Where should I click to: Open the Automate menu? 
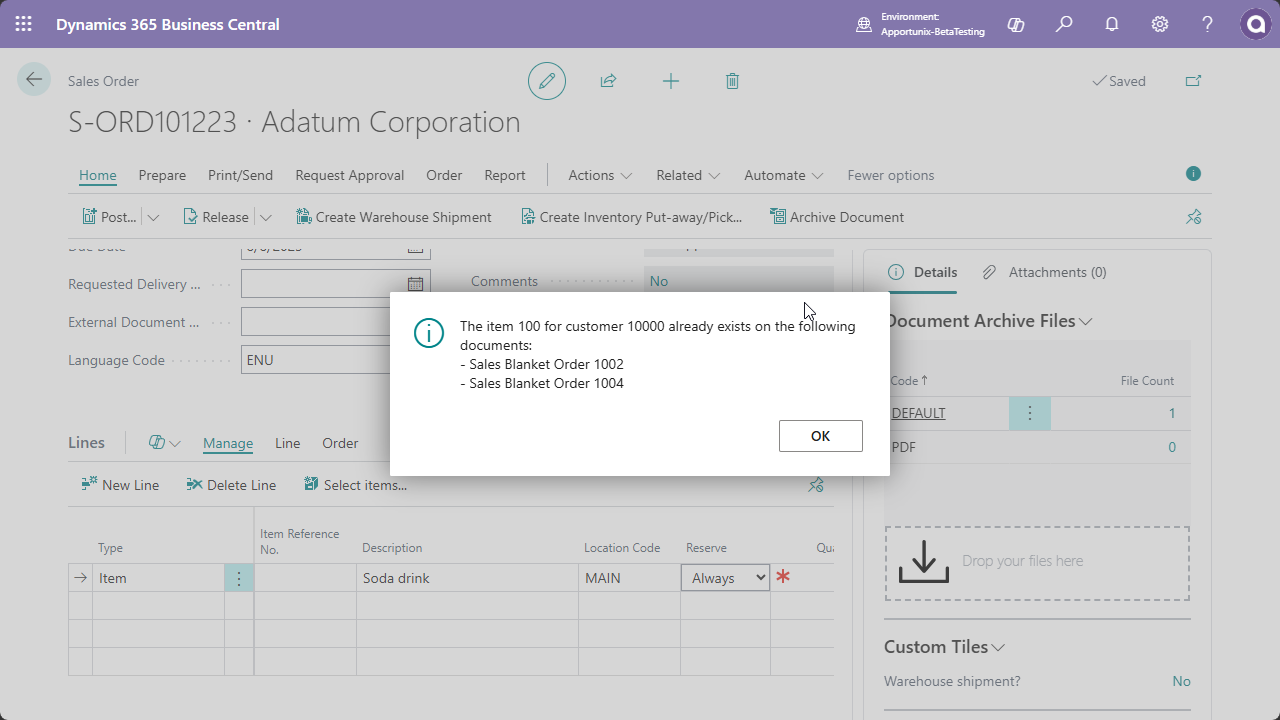(x=784, y=175)
